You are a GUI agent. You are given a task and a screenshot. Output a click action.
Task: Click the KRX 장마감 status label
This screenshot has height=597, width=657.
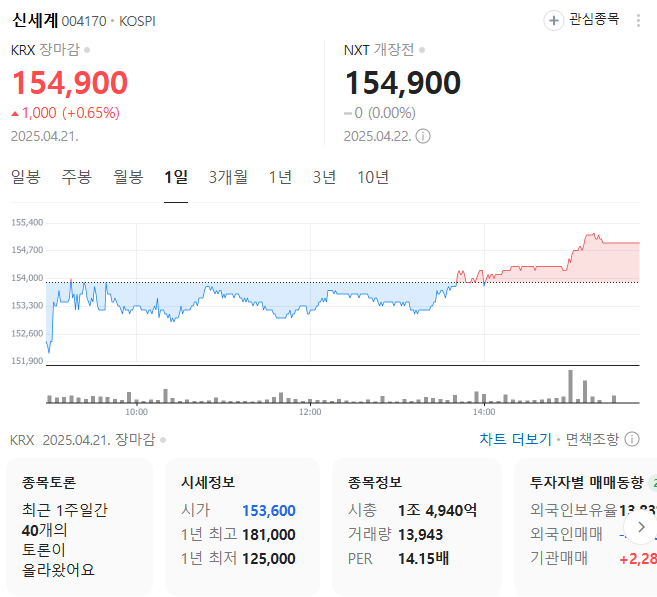click(45, 50)
